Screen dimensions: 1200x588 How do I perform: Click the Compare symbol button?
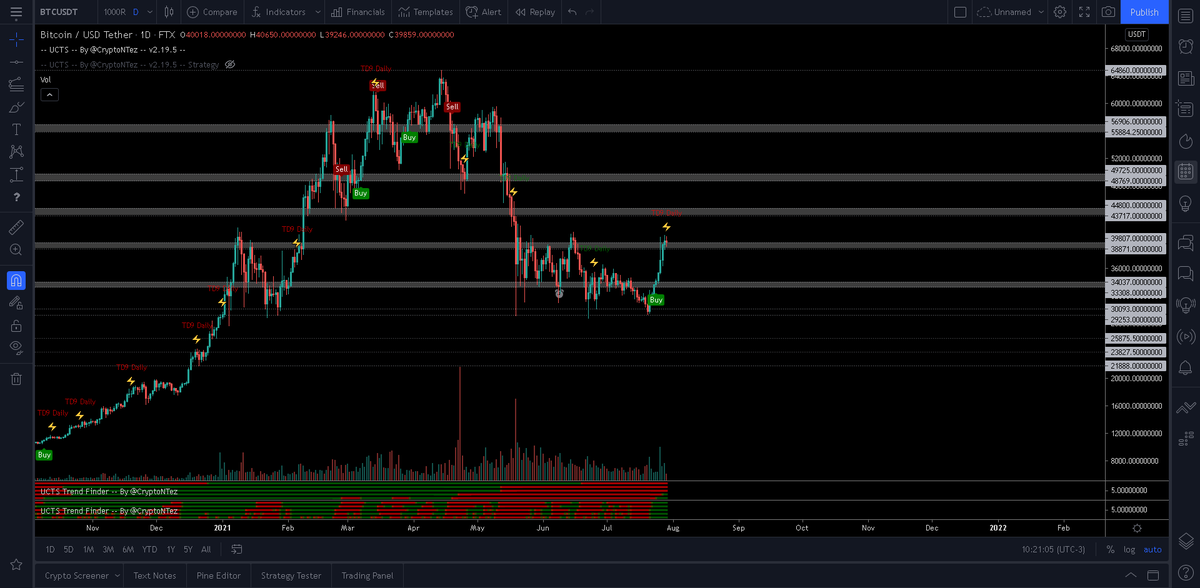pos(212,12)
